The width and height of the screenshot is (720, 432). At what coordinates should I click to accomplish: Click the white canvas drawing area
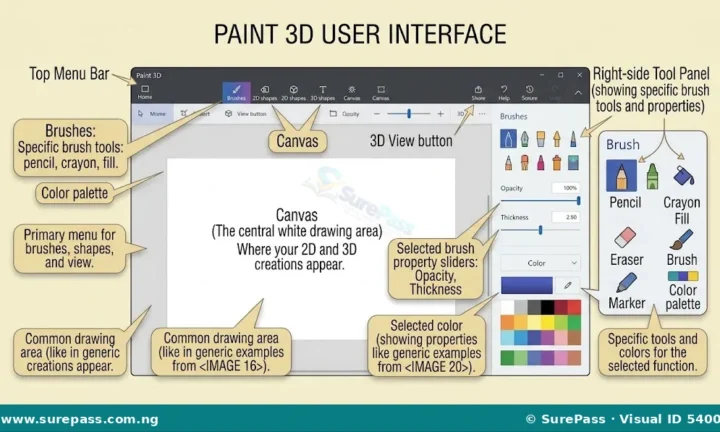(x=311, y=249)
